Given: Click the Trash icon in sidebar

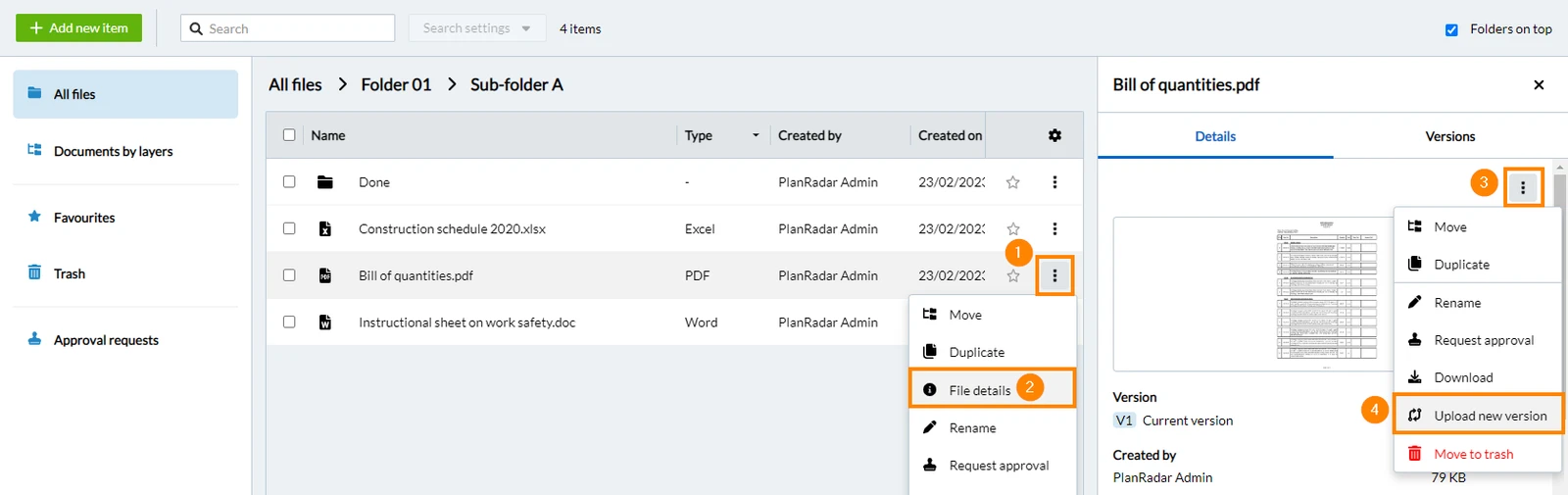Looking at the screenshot, I should point(34,272).
